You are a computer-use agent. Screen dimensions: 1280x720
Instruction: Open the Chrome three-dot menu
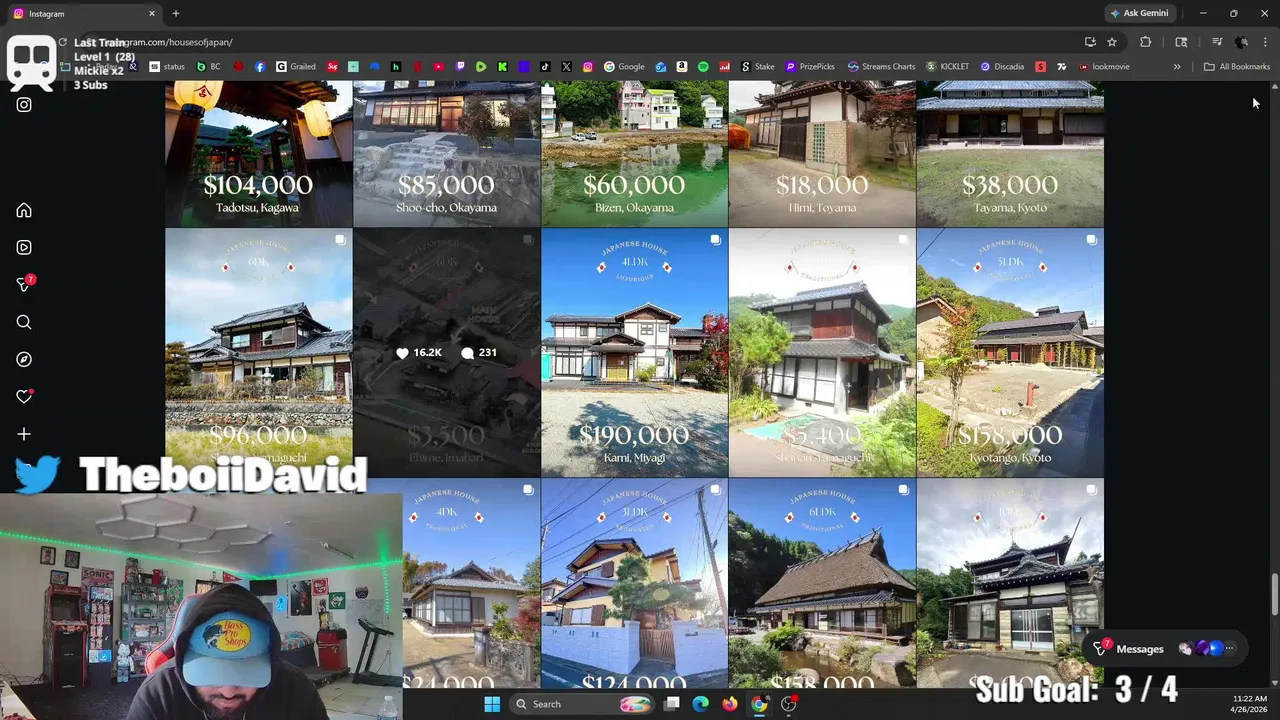point(1266,42)
